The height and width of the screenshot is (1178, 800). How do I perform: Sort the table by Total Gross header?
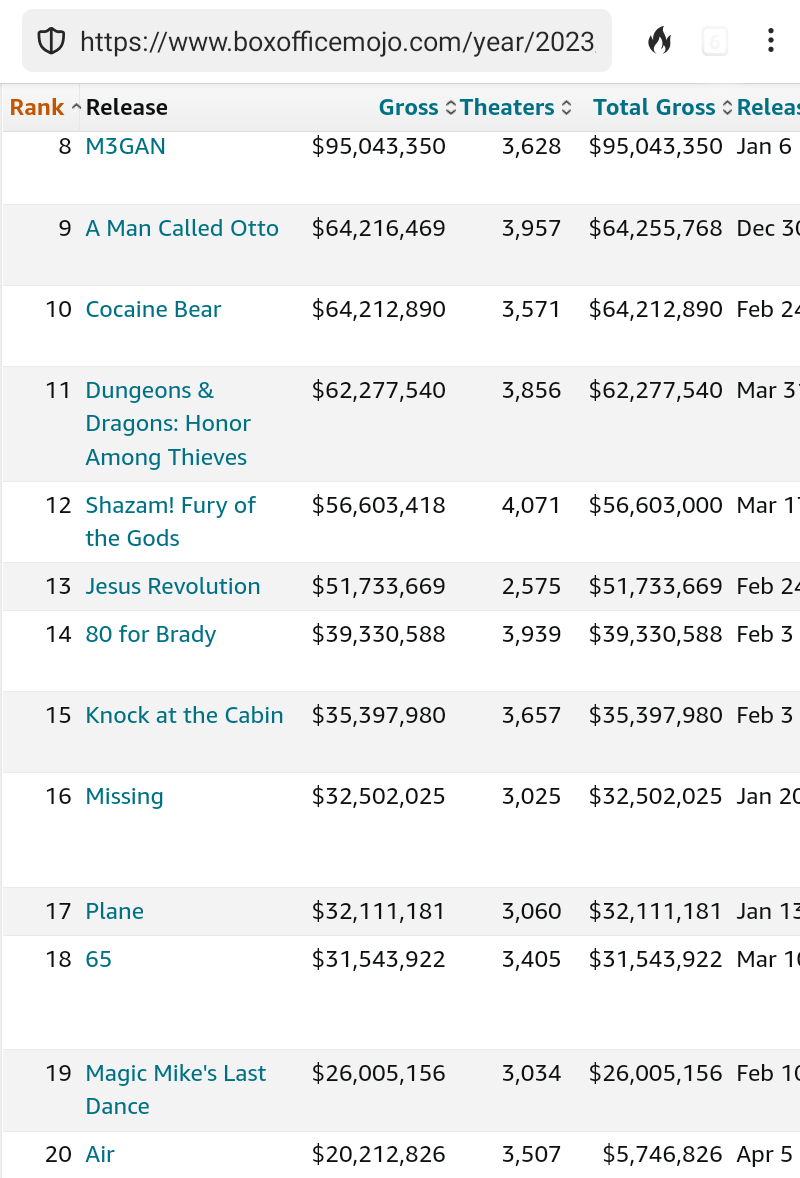[654, 108]
